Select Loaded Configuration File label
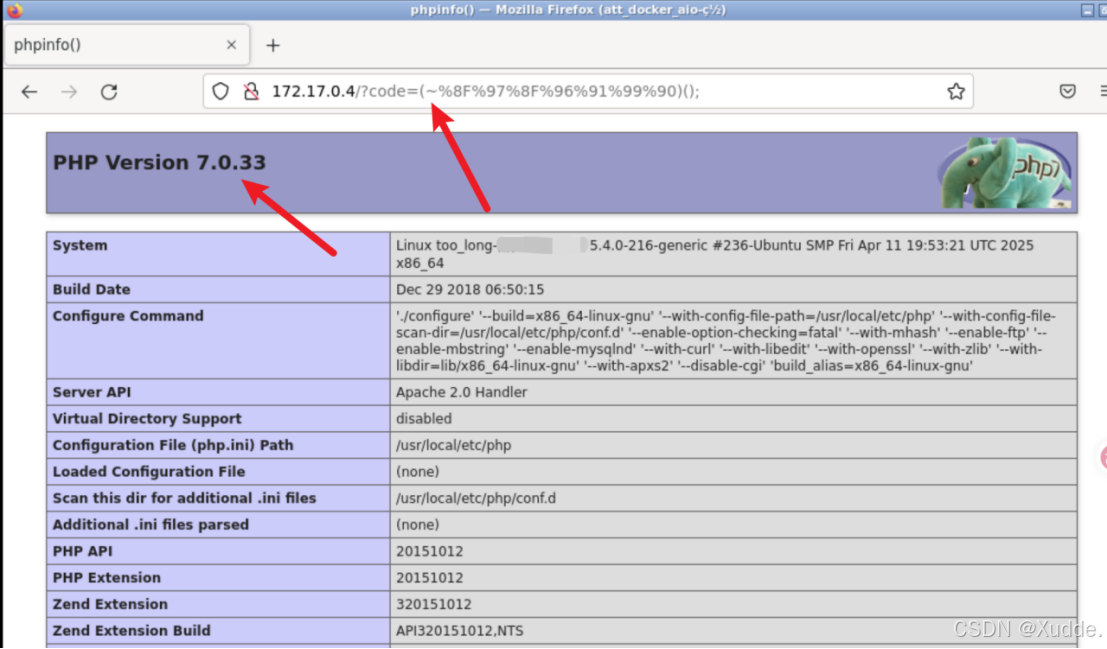This screenshot has height=649, width=1107. (x=149, y=472)
